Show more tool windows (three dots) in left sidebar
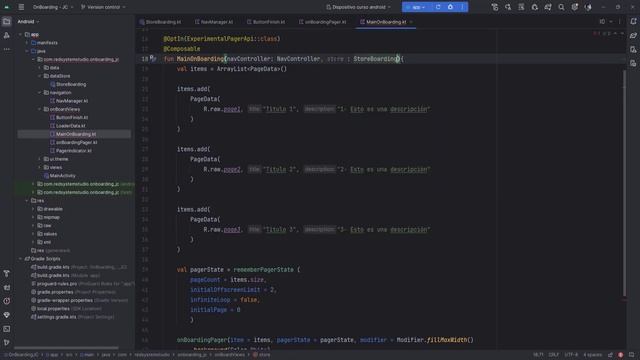This screenshot has height=360, width=640. coord(7,49)
